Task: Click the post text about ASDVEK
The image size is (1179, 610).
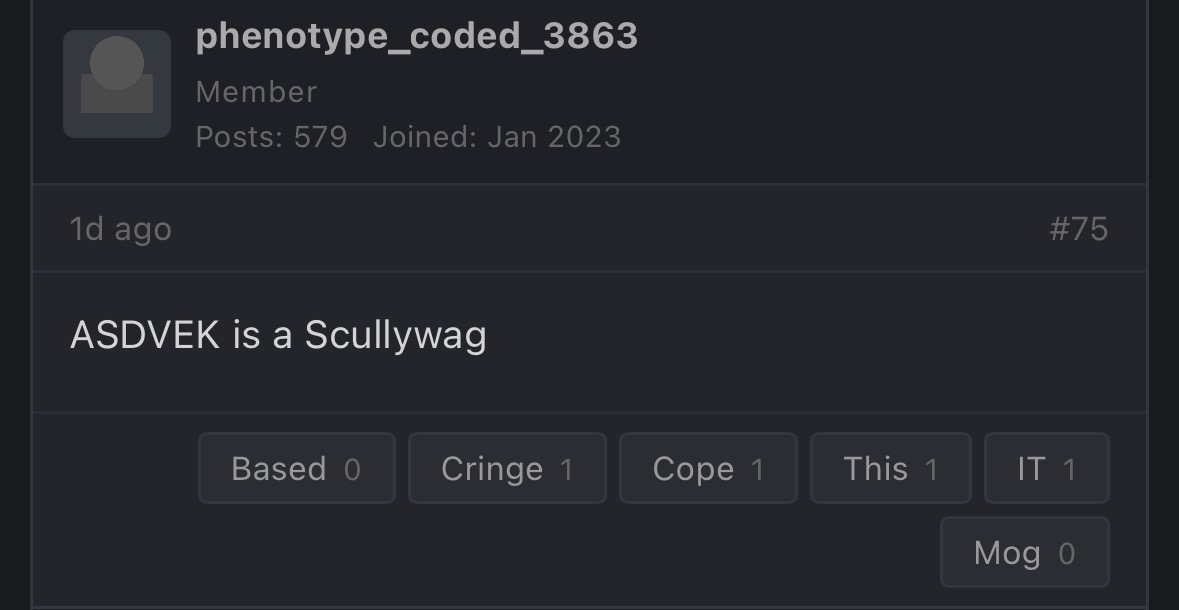Action: click(x=278, y=336)
